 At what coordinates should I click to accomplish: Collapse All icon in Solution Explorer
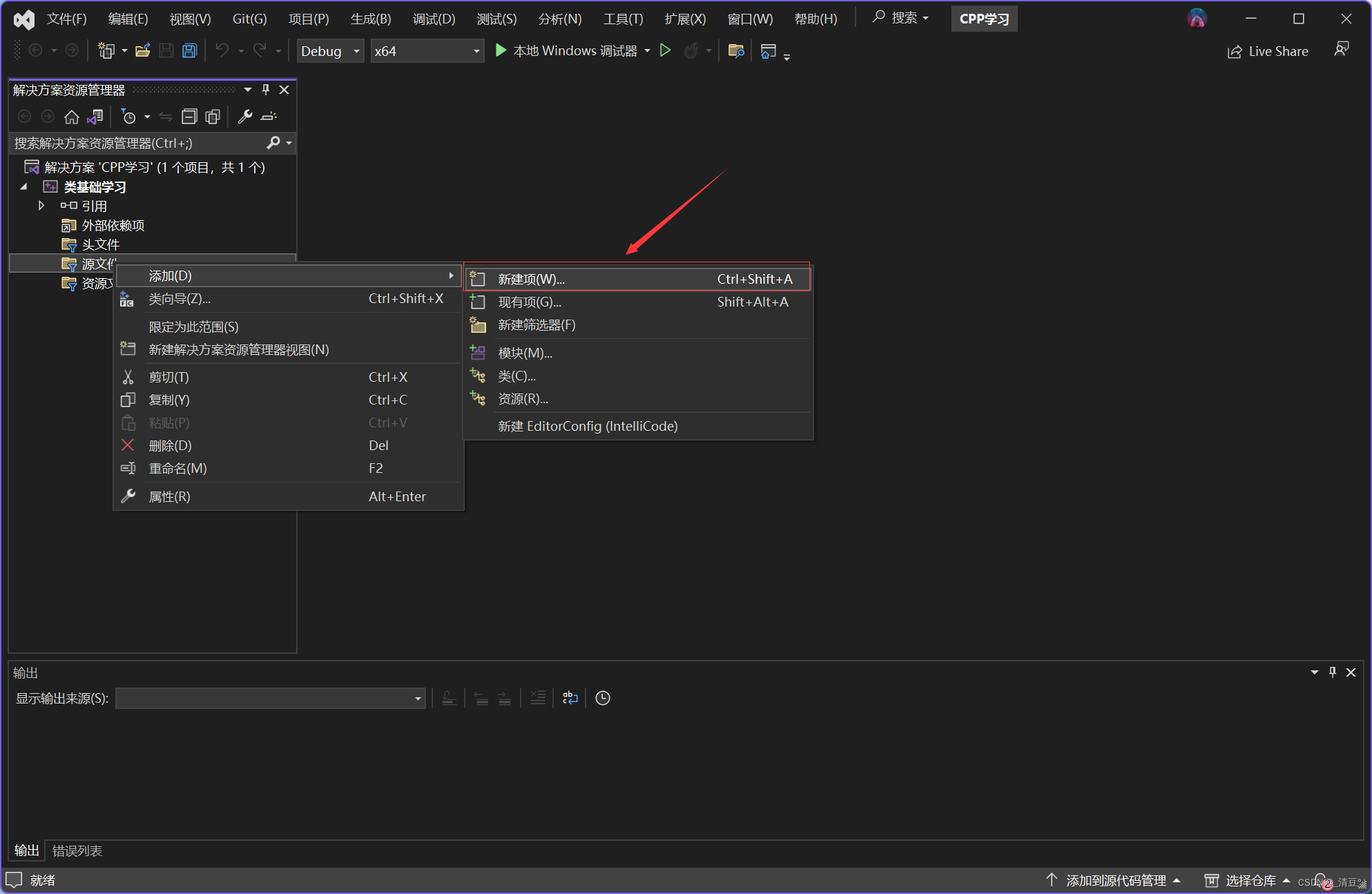coord(189,117)
